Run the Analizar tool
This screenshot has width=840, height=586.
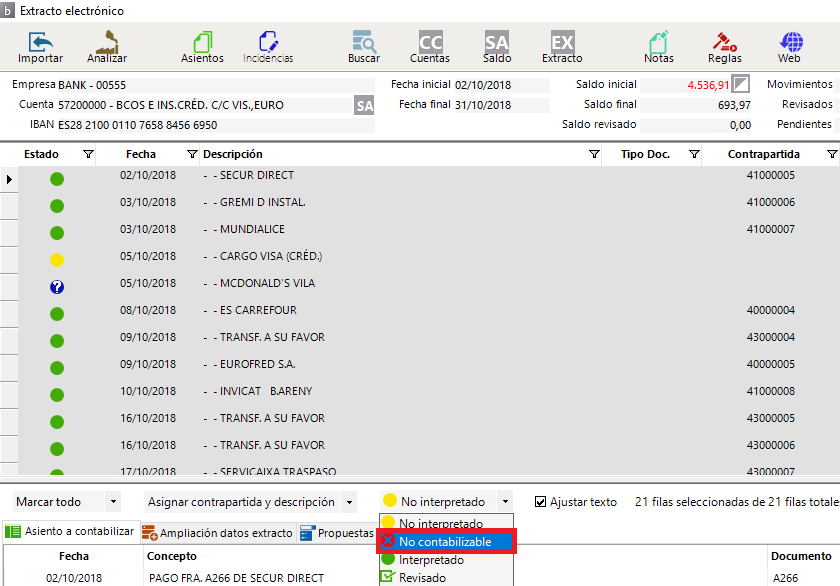(x=107, y=47)
